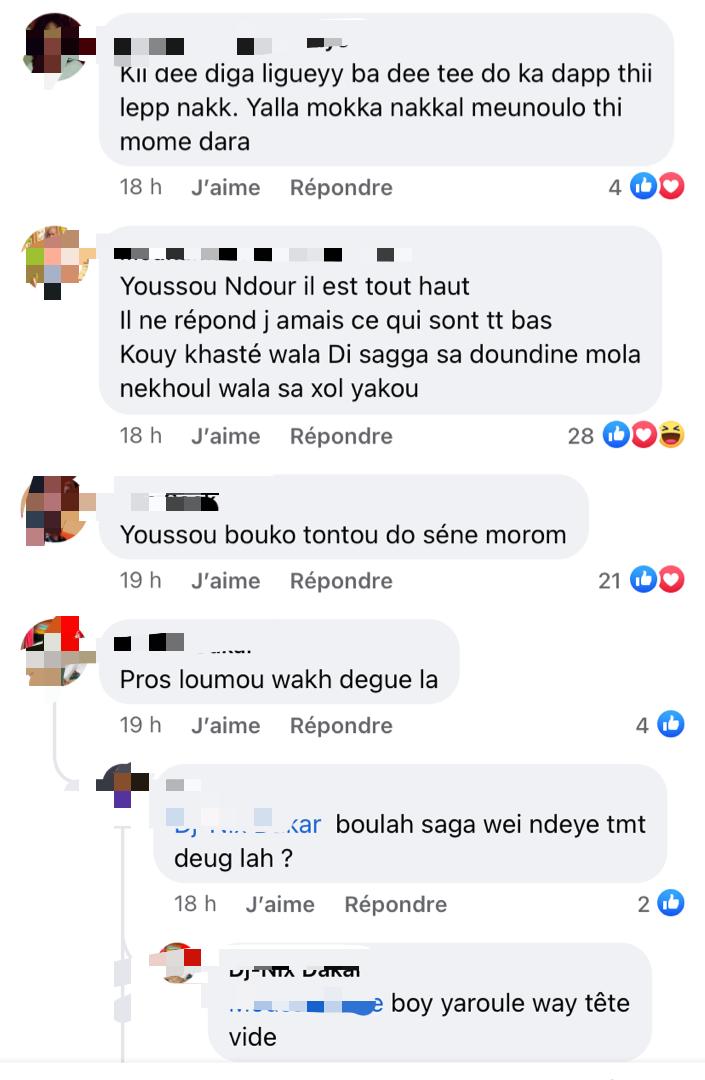Click thumbs-up icon on 'Pros loumou wakh' comment

[x=671, y=725]
